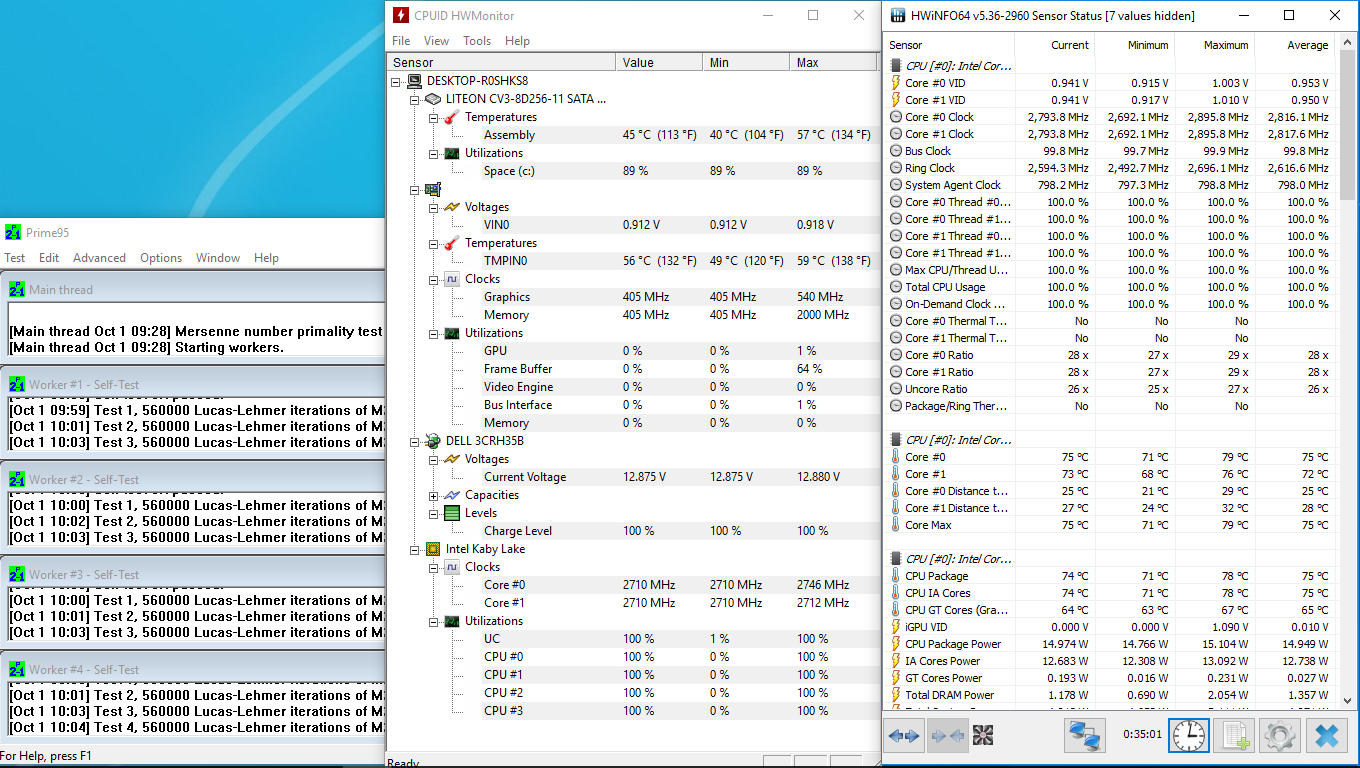Open the Test menu in Prime95
This screenshot has height=768, width=1360.
pos(15,258)
